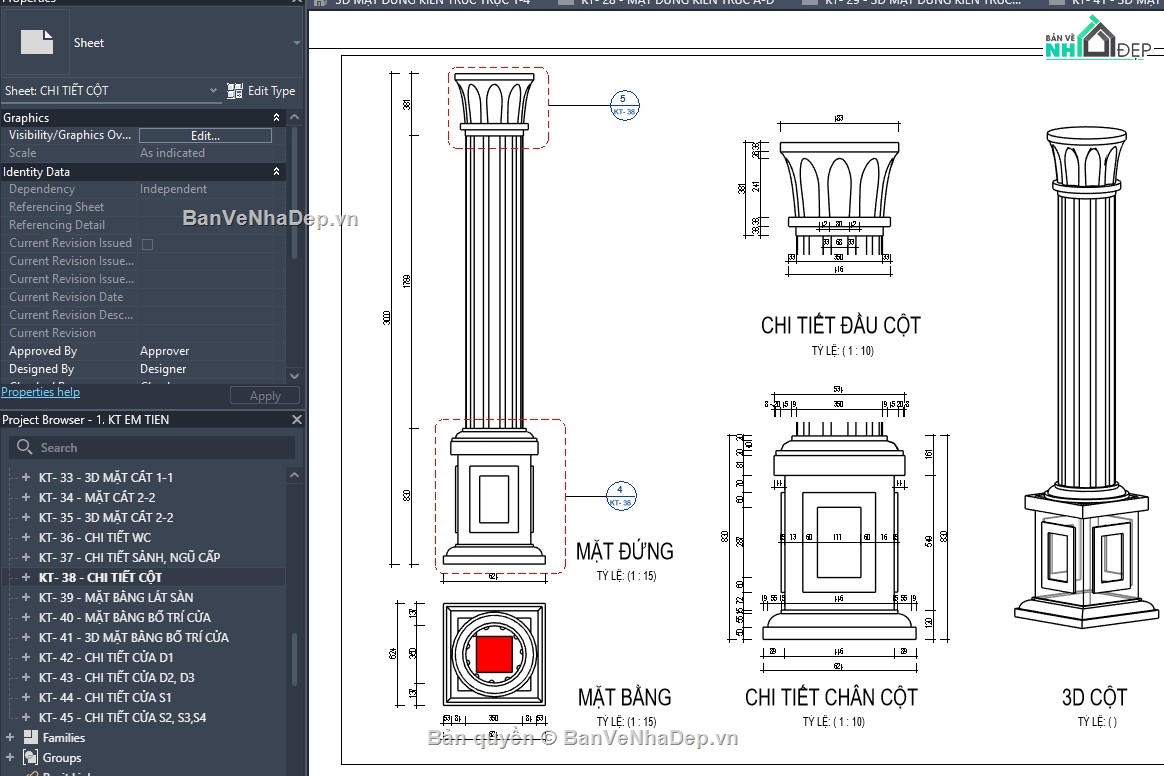Select sheet KT- 40 - MẶT BẰNG BỐ TRÍ CỬA

coord(125,617)
